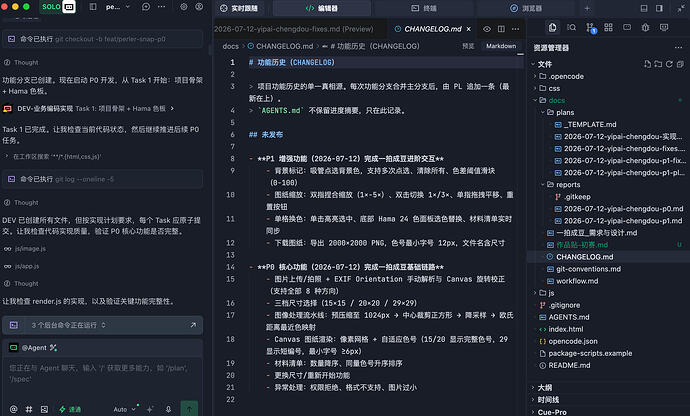This screenshot has width=690, height=416.
Task: Click CHANGELOG.md in the breadcrumb path
Action: tap(284, 46)
